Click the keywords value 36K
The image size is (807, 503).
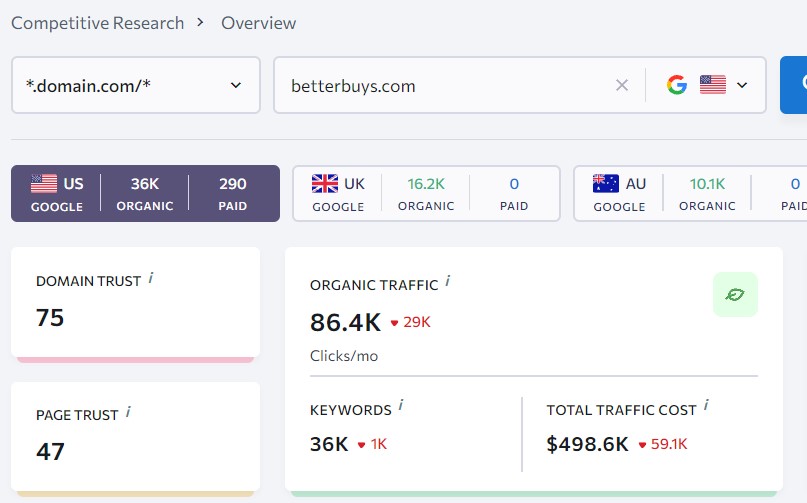tap(329, 444)
